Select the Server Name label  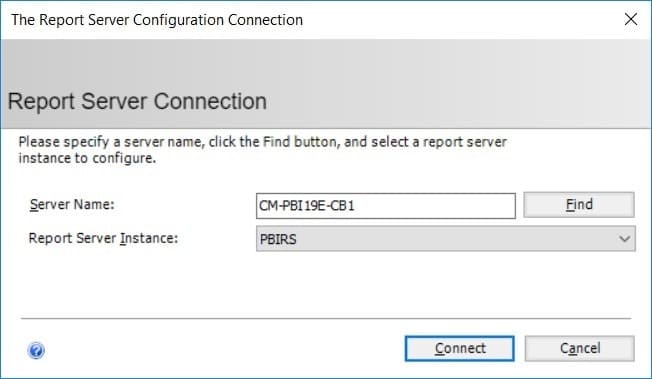coord(72,205)
